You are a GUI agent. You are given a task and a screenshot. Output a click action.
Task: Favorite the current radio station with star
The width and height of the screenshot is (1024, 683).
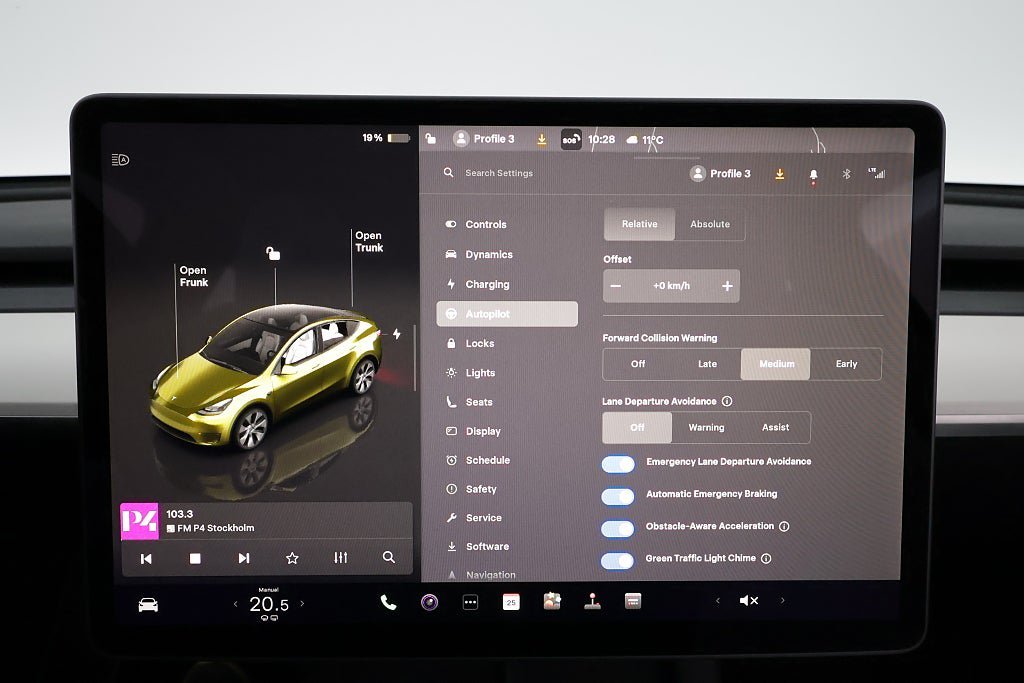click(292, 558)
